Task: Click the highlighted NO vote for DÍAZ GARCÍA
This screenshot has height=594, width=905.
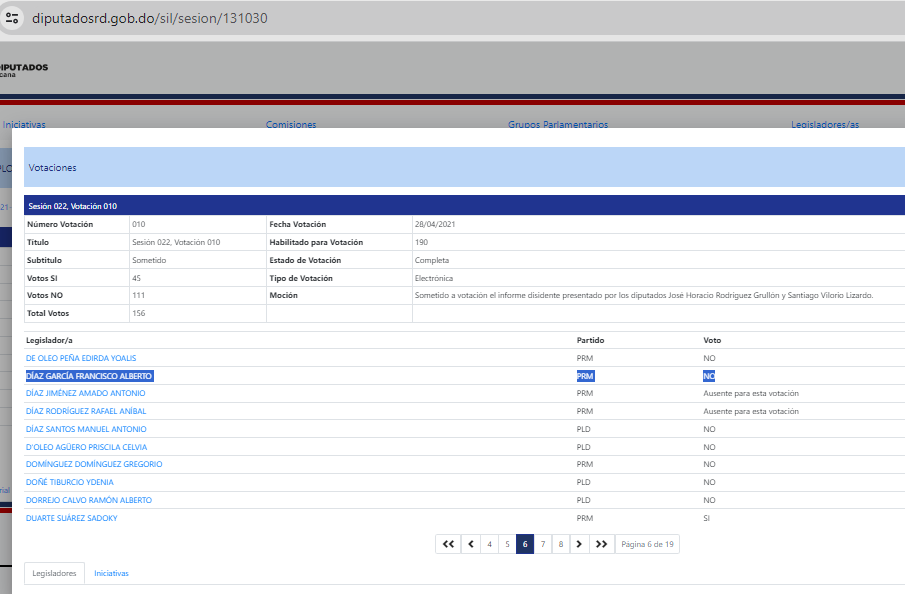Action: pos(709,376)
